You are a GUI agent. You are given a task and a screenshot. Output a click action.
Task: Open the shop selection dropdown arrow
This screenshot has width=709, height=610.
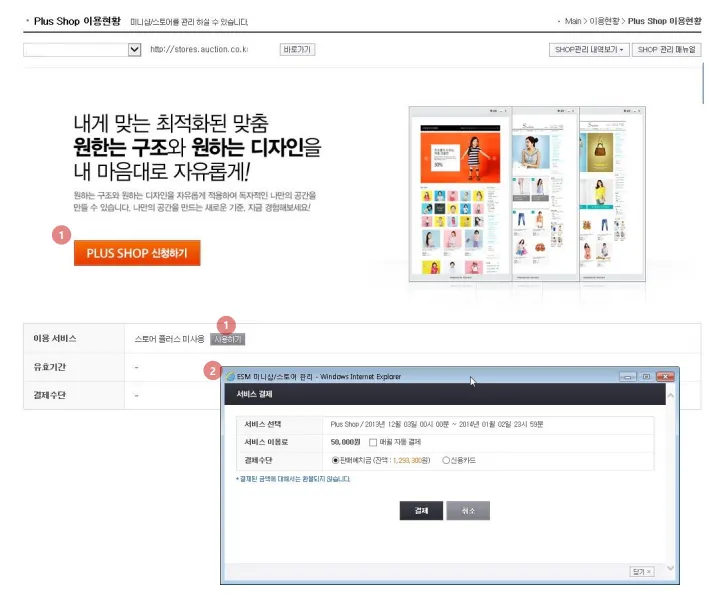[x=134, y=49]
